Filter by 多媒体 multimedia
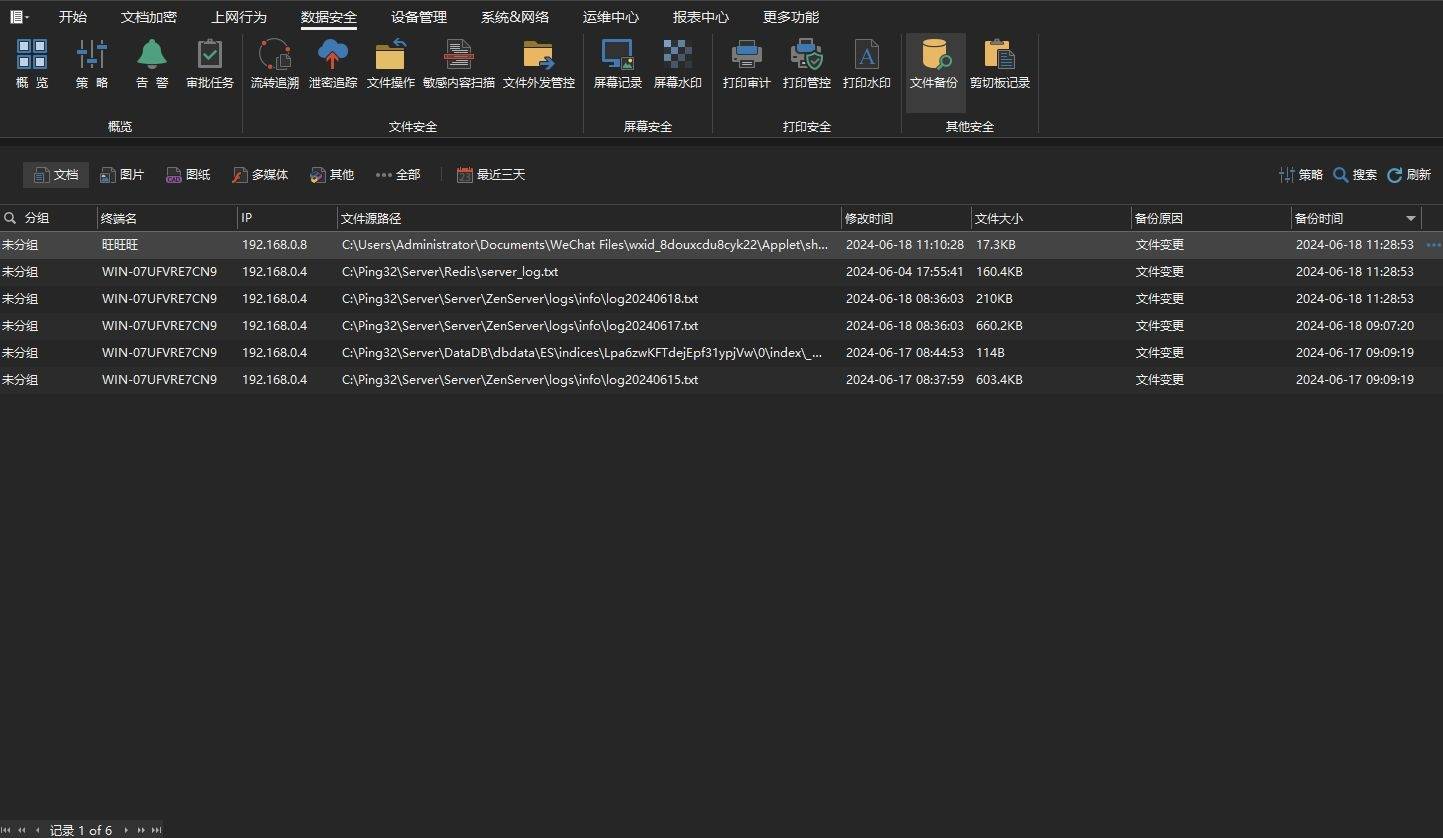Screen dimensions: 1443x838 tap(260, 175)
